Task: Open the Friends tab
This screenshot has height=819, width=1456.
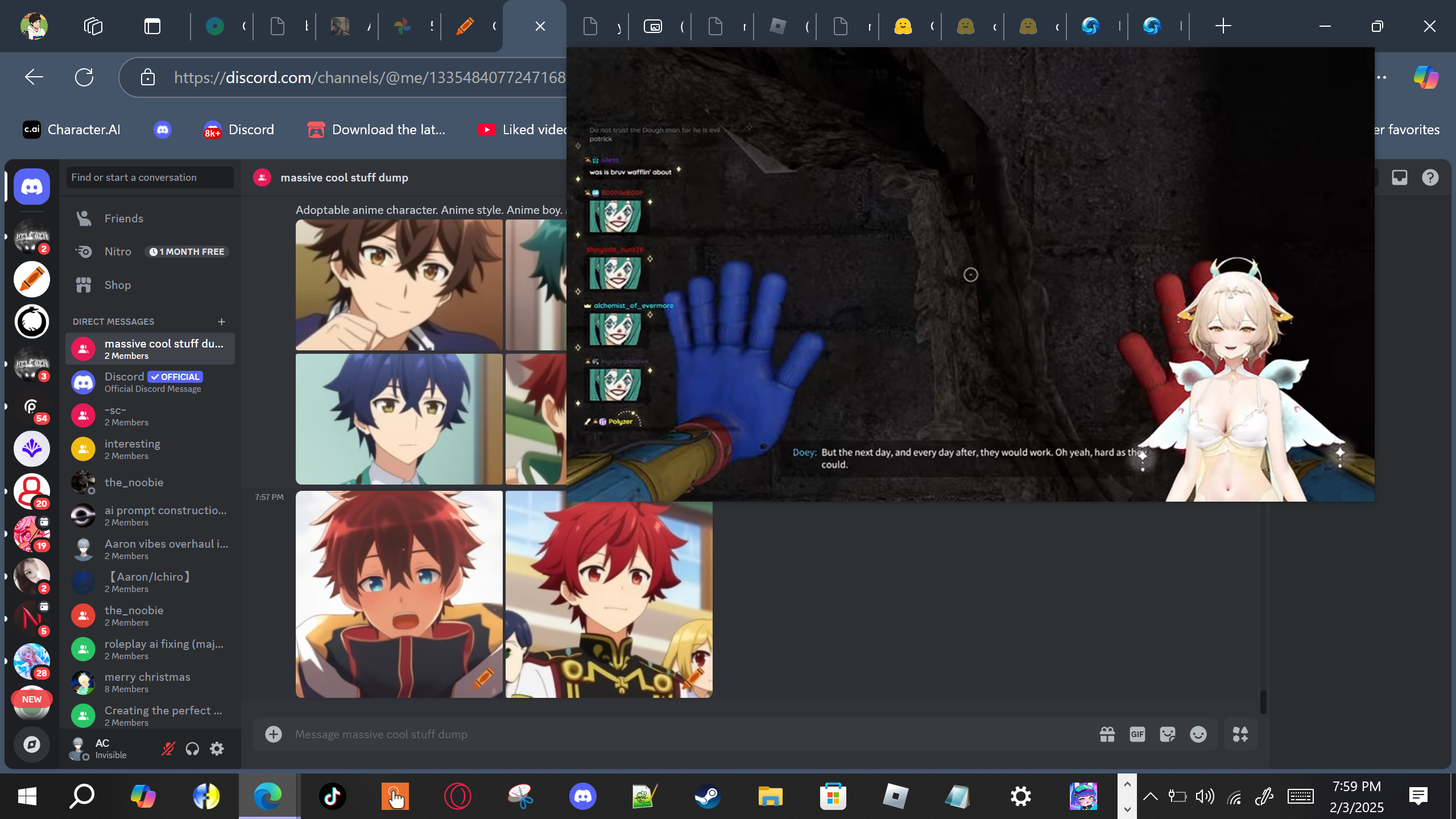Action: 150,218
